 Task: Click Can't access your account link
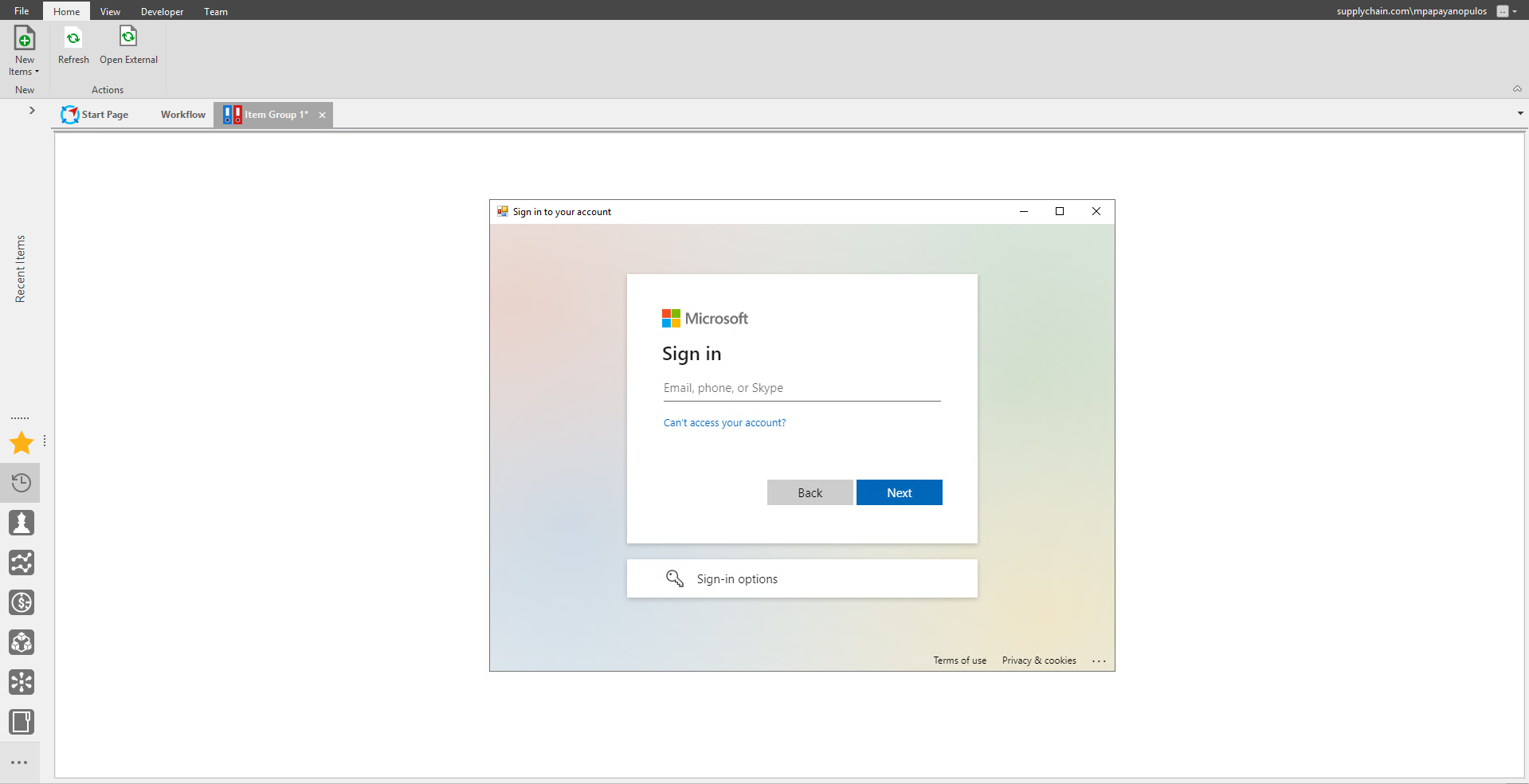[724, 423]
